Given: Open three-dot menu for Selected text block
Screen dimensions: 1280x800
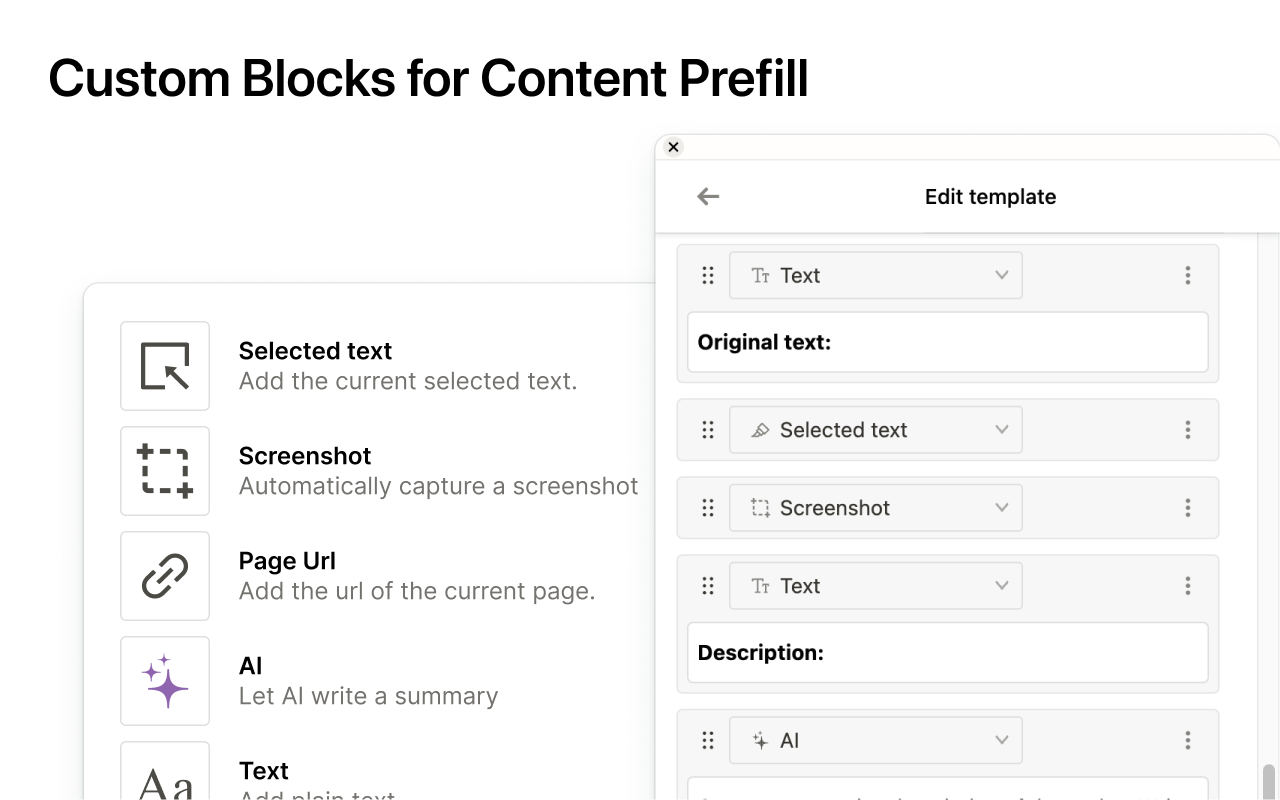Looking at the screenshot, I should click(1188, 430).
